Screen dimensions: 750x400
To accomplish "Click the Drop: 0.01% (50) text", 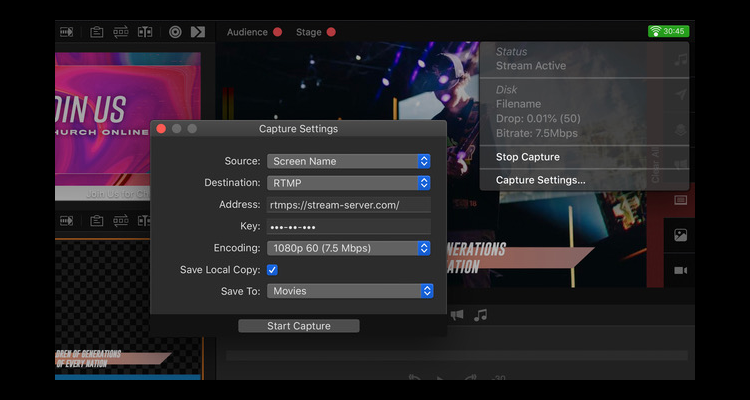I will (x=538, y=119).
